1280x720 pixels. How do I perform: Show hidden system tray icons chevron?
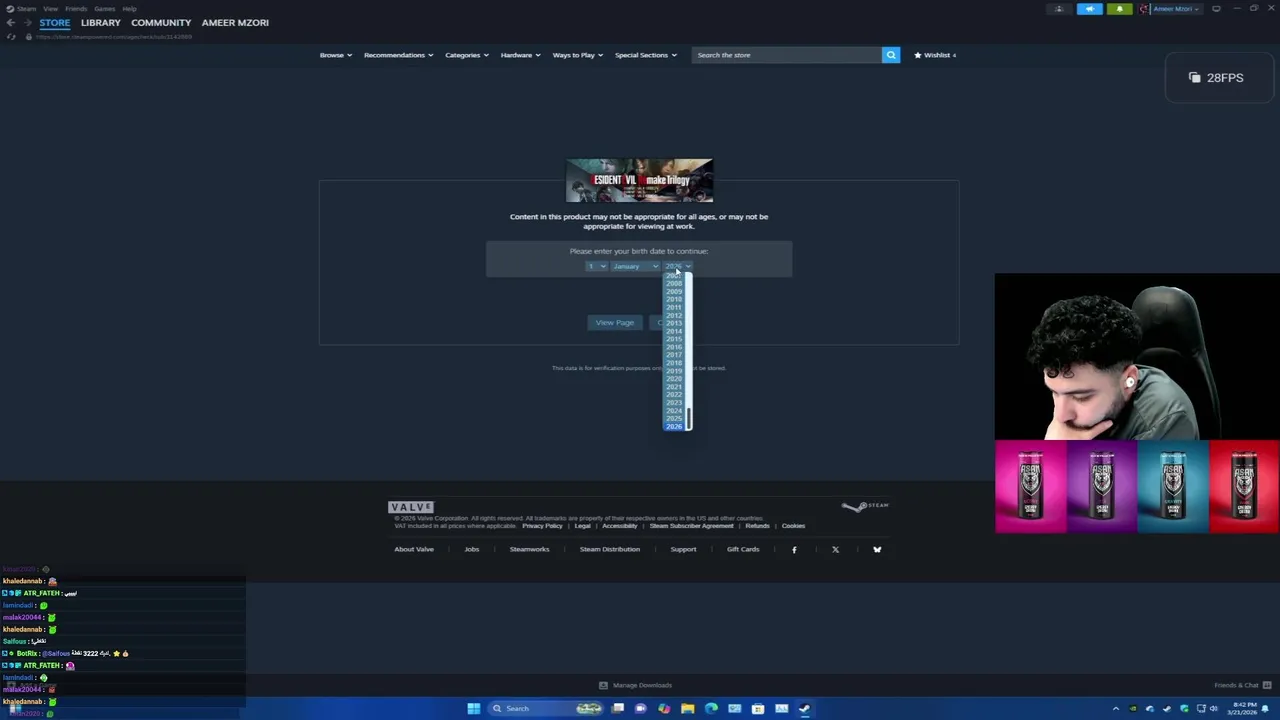point(1116,709)
